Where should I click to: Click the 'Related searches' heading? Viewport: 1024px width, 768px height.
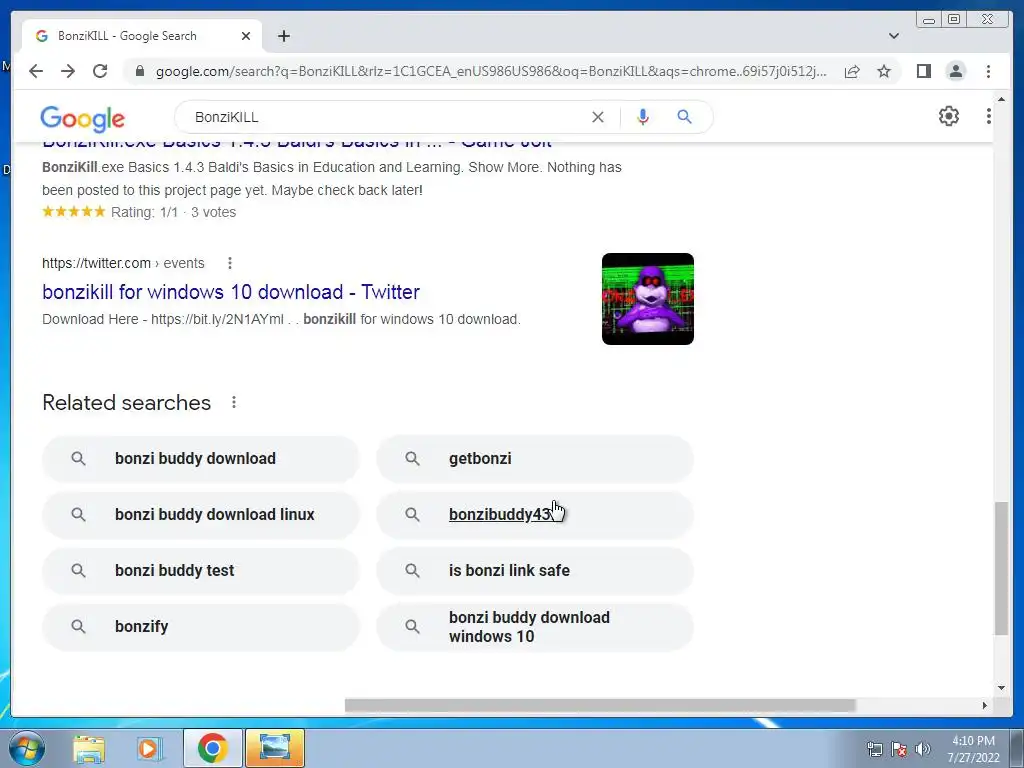point(127,402)
